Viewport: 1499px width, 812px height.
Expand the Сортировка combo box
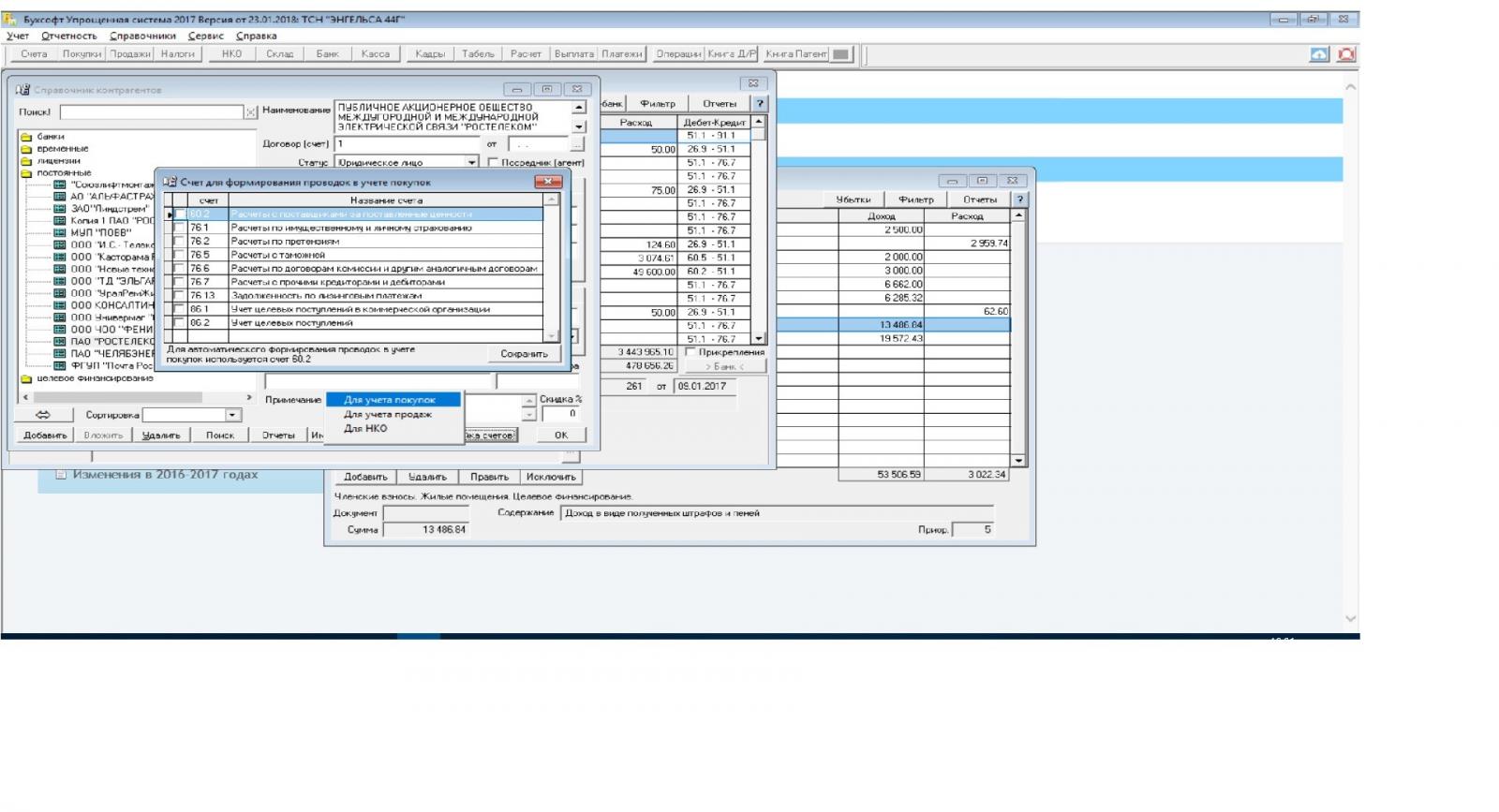[x=231, y=415]
